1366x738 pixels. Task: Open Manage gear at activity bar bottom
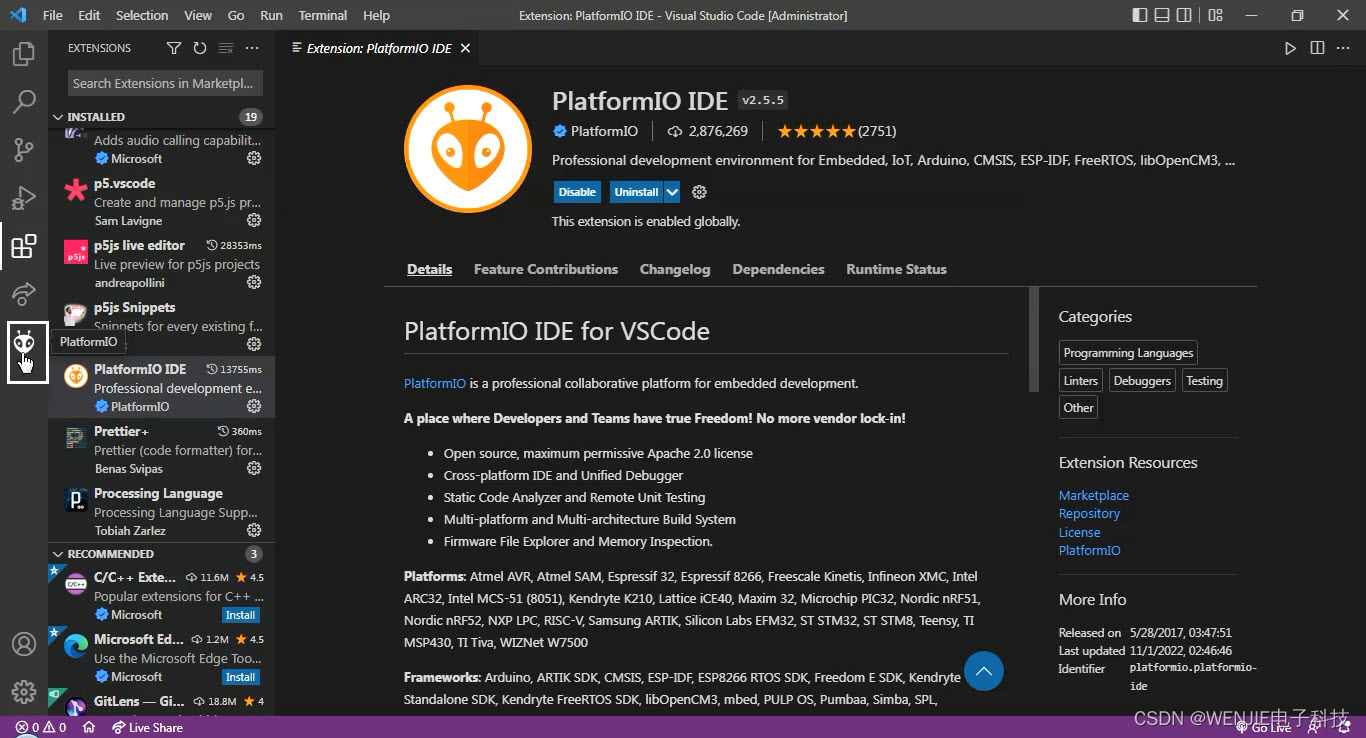point(24,692)
